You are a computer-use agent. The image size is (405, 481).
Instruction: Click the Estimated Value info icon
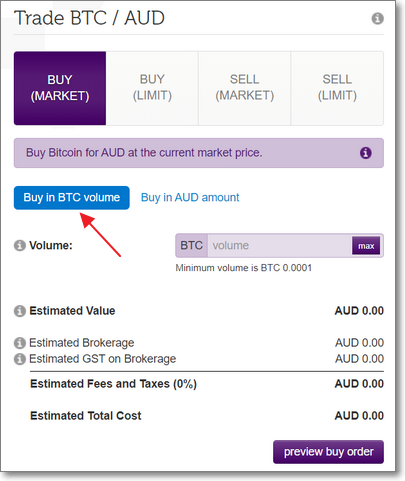click(20, 311)
